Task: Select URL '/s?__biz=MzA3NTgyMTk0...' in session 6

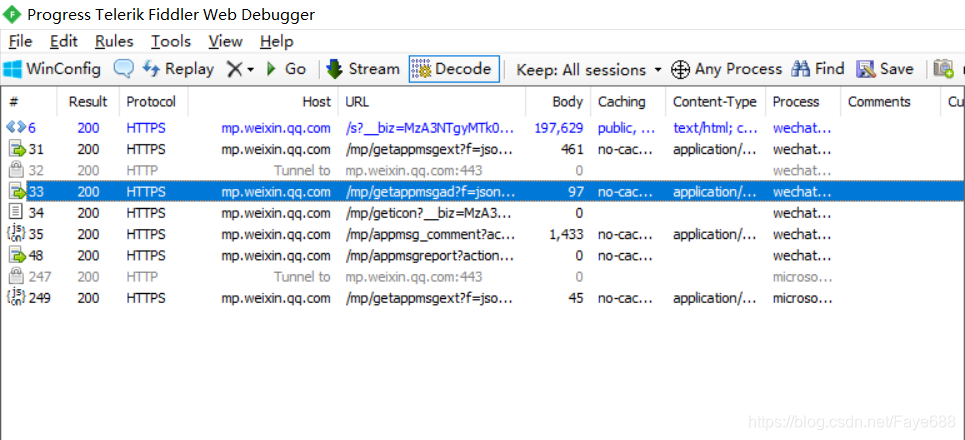Action: point(429,128)
